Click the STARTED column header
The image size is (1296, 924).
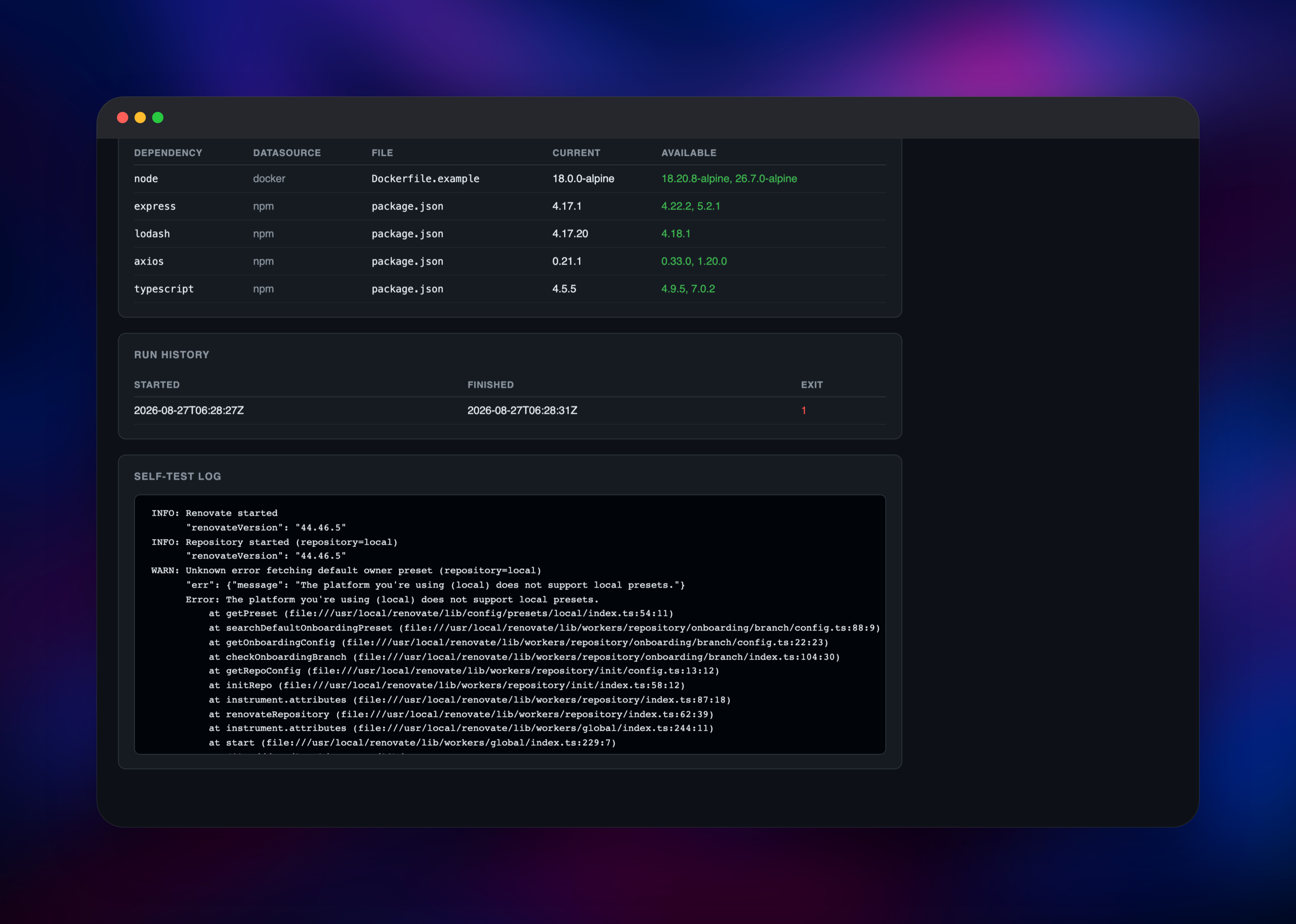point(156,385)
